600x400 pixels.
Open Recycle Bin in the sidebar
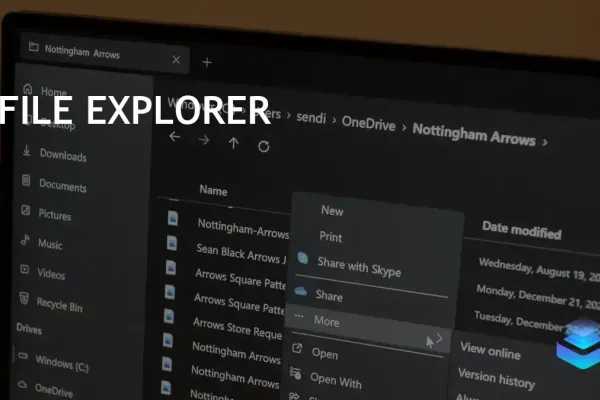point(59,305)
